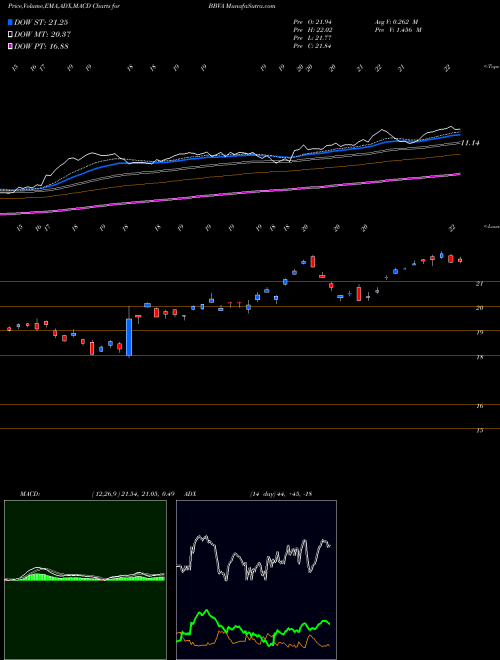Click the green MACD histogram panel
The height and width of the screenshot is (660, 500).
pos(85,580)
